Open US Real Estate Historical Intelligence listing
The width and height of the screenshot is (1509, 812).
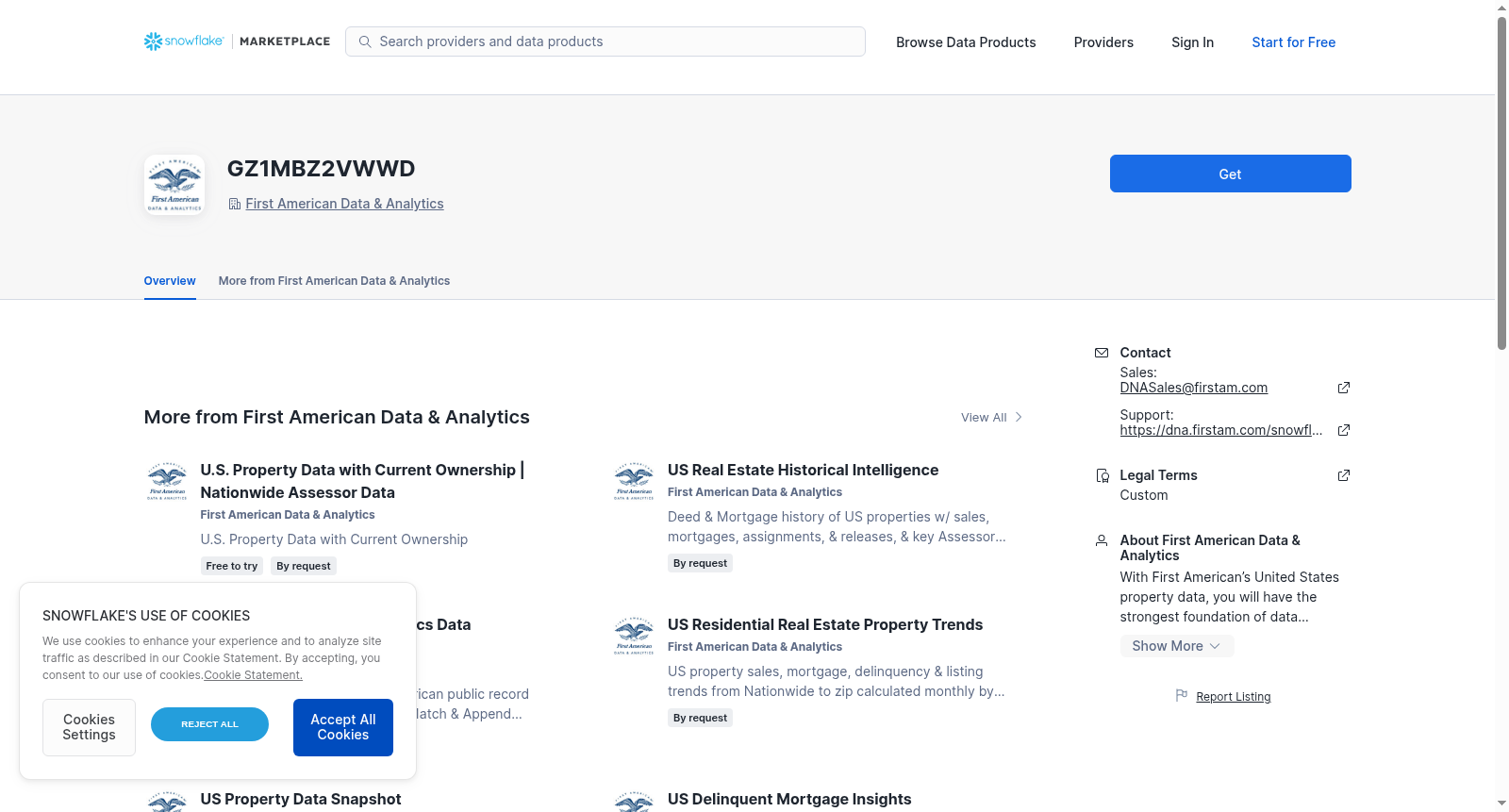click(x=803, y=470)
